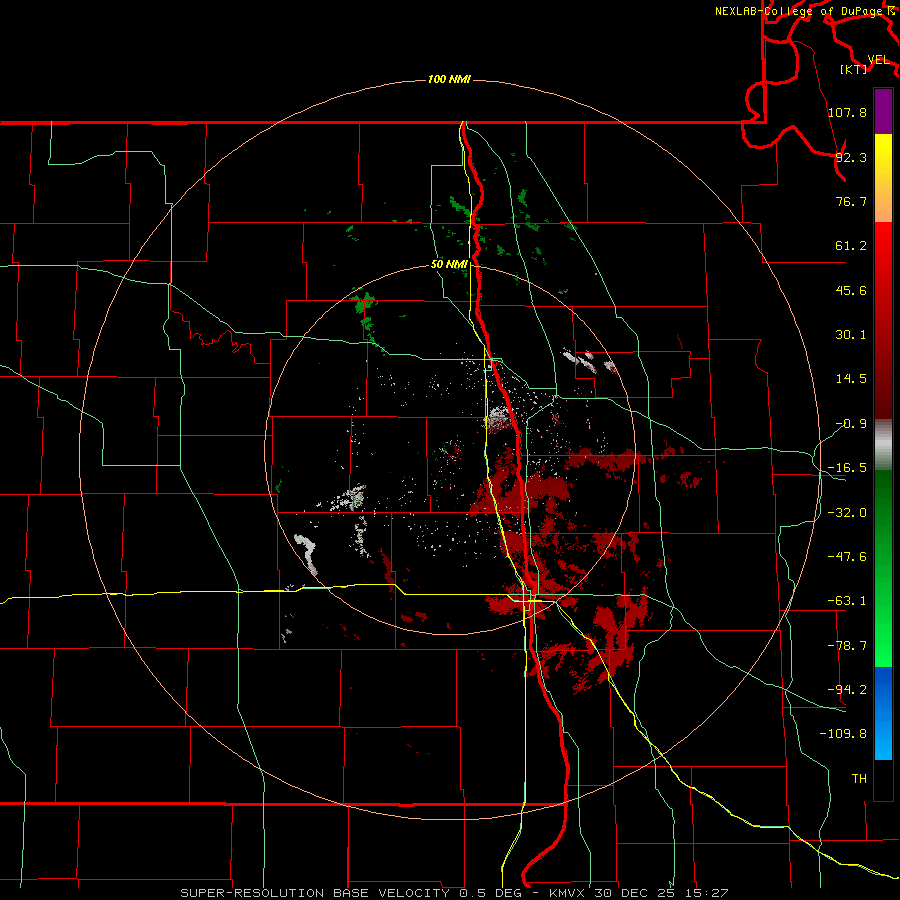Pick the gray near-zero color bar segment
The height and width of the screenshot is (900, 900).
[x=883, y=445]
